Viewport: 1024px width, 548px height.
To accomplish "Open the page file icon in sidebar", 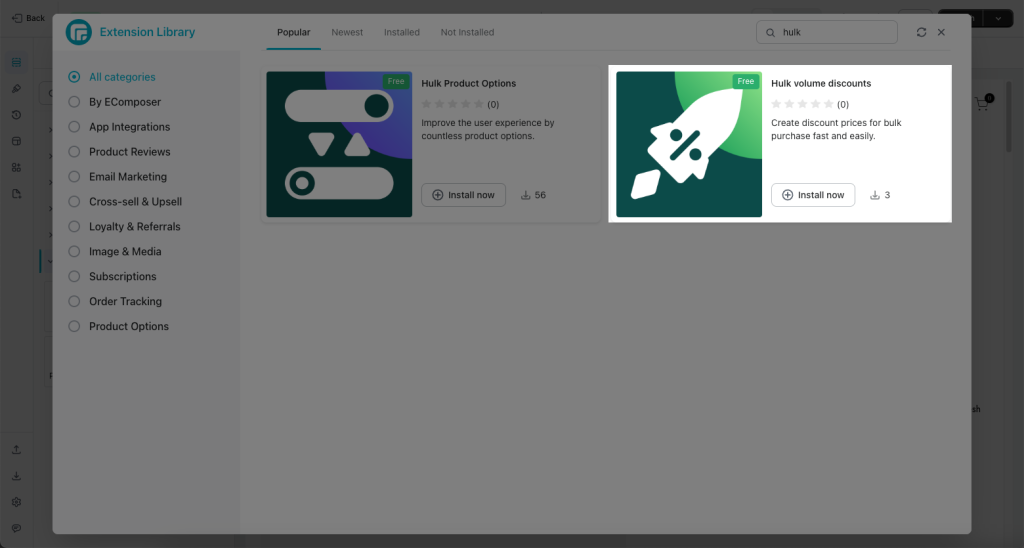I will [x=16, y=194].
